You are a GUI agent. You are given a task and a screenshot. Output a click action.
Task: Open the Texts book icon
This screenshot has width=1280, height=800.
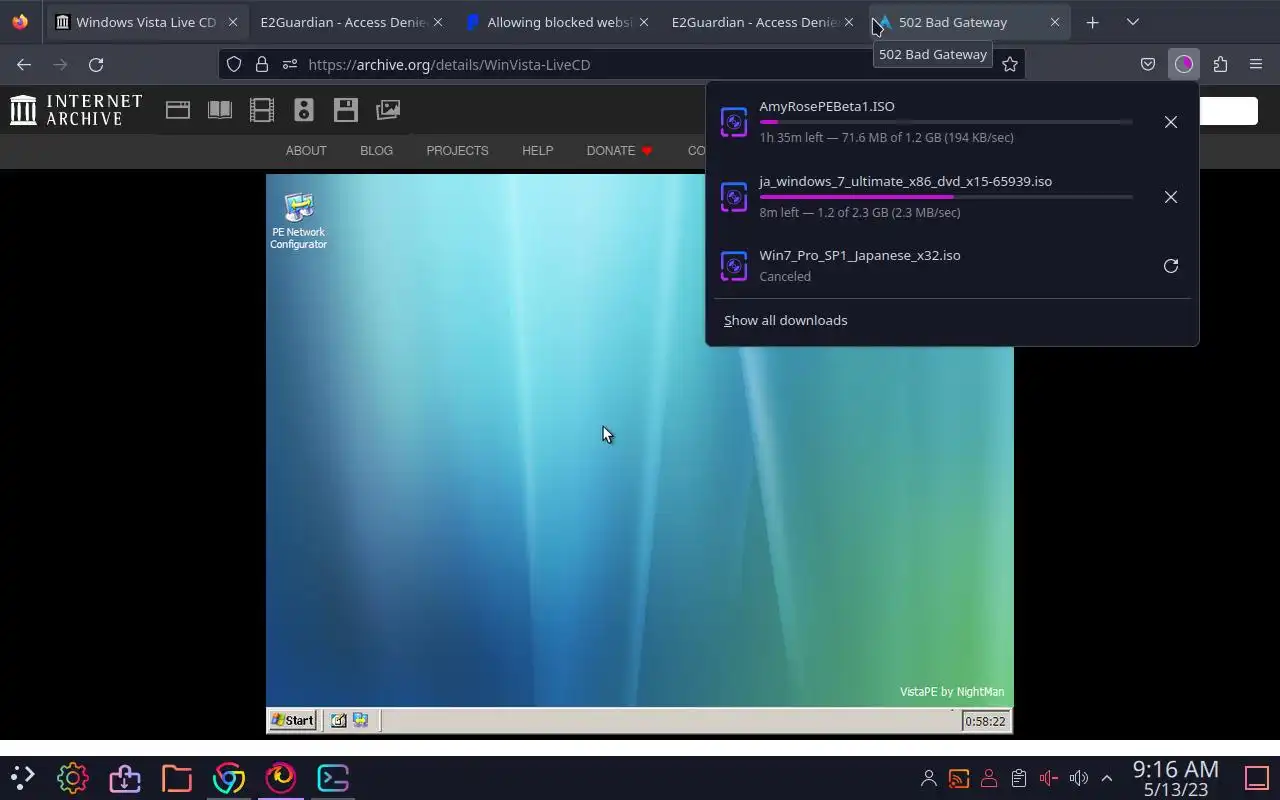[220, 110]
